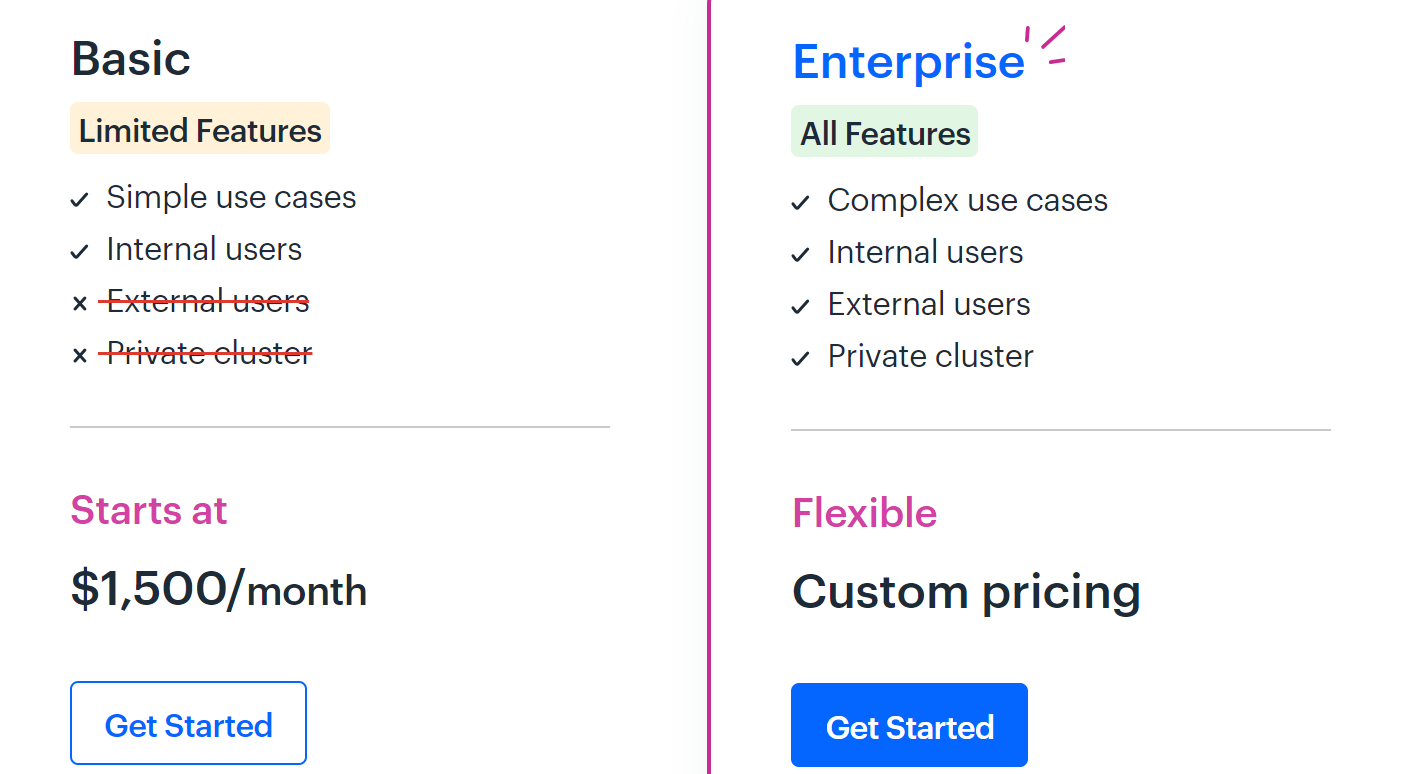Click Get Started under the Basic plan
The height and width of the screenshot is (774, 1414).
click(188, 723)
